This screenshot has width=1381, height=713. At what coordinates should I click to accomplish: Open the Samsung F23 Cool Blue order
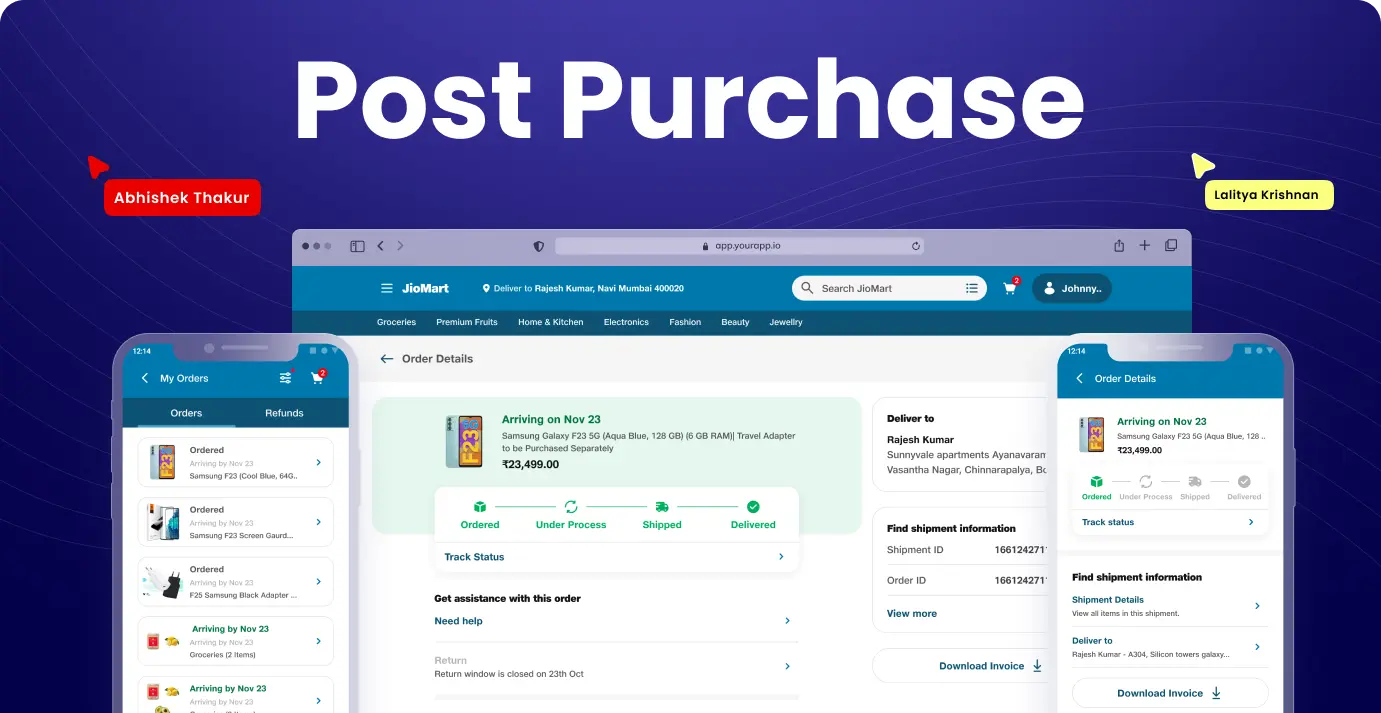(235, 463)
